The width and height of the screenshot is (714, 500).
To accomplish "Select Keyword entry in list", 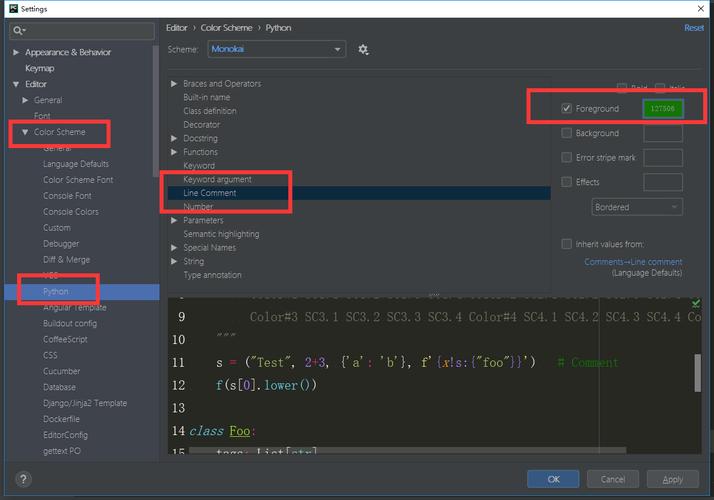I will [x=199, y=166].
